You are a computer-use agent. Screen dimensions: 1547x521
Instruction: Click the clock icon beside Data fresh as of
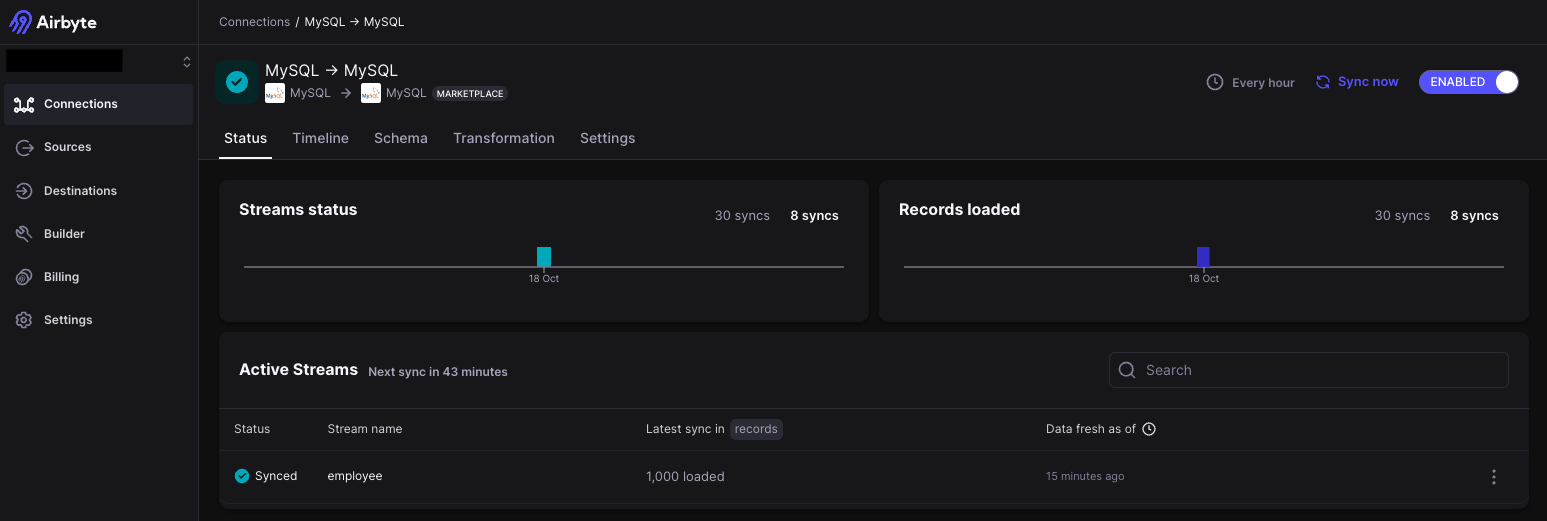[1149, 429]
